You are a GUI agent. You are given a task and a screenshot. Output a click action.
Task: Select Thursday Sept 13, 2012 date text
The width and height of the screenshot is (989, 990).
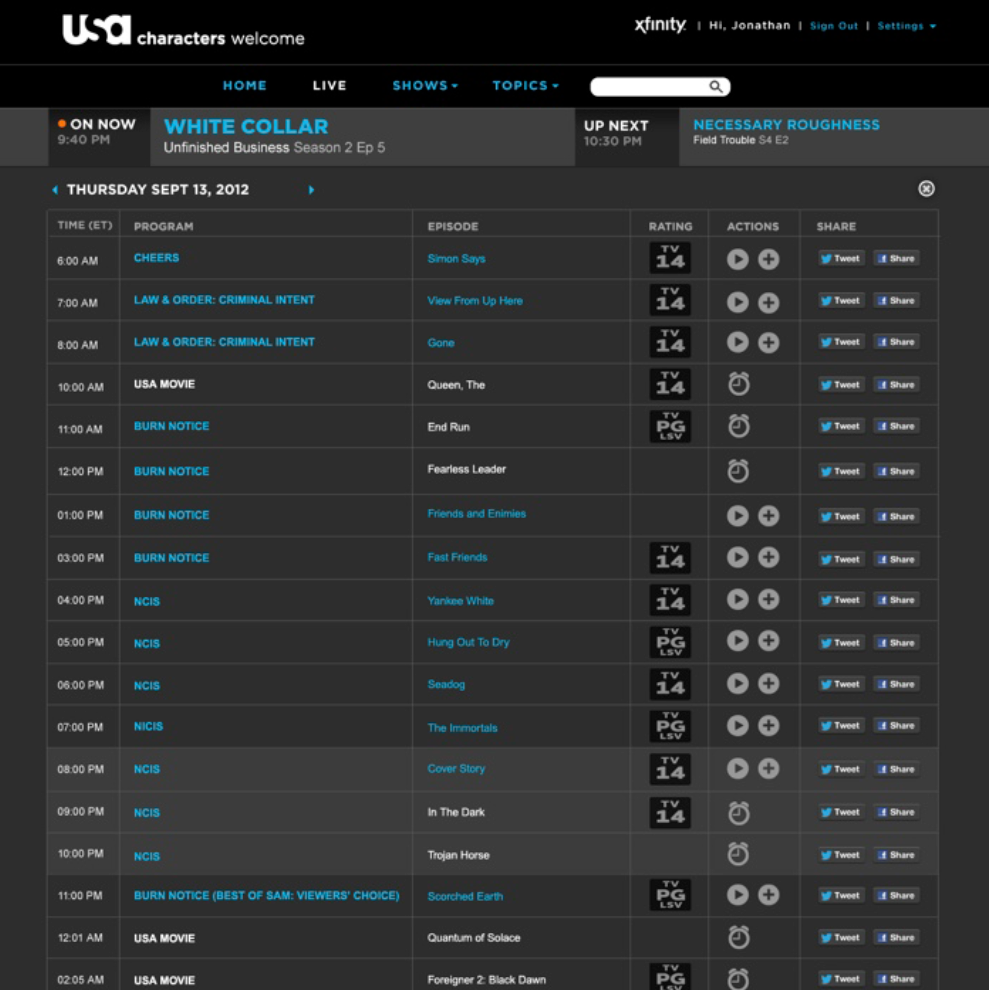click(158, 189)
